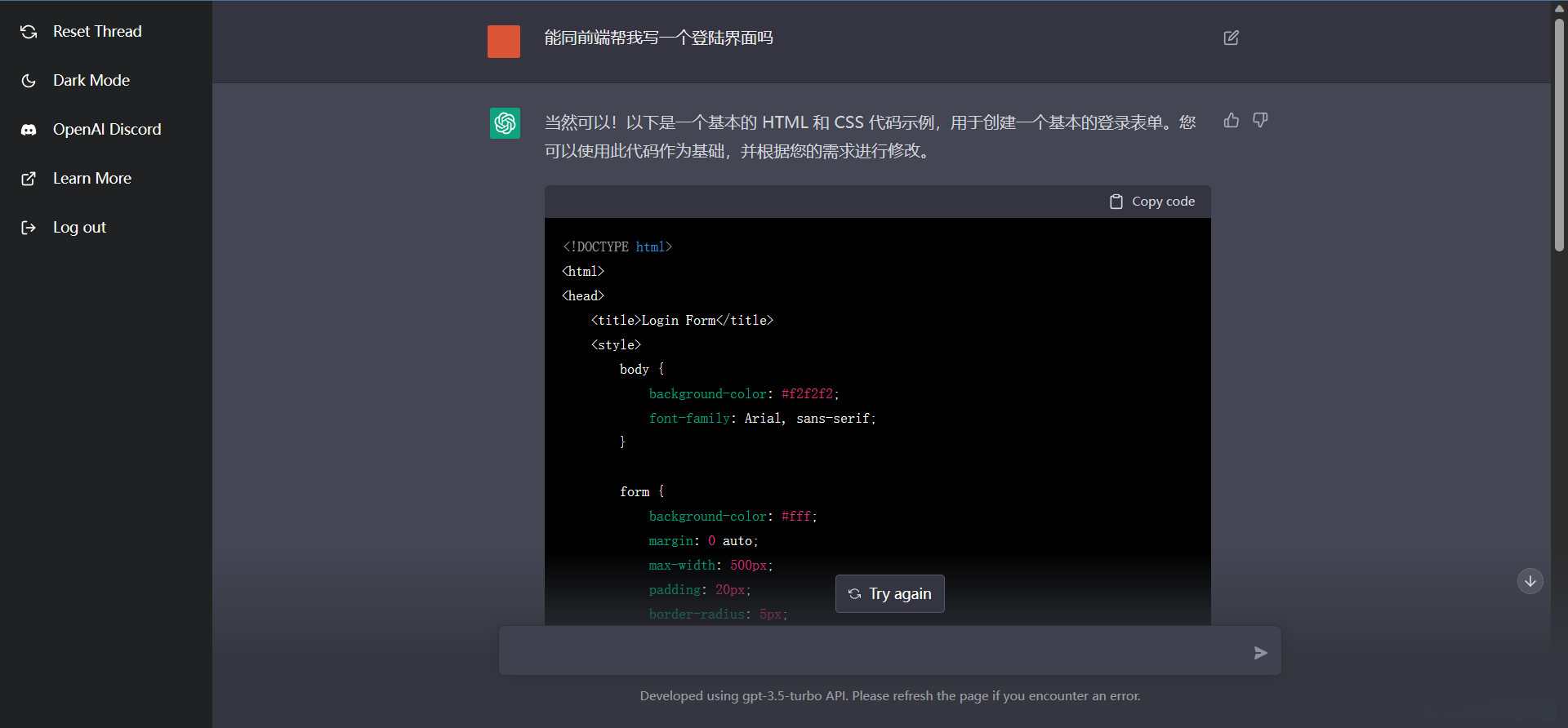Click the <head> tag code line
Viewport: 1568px width, 728px height.
tap(583, 296)
